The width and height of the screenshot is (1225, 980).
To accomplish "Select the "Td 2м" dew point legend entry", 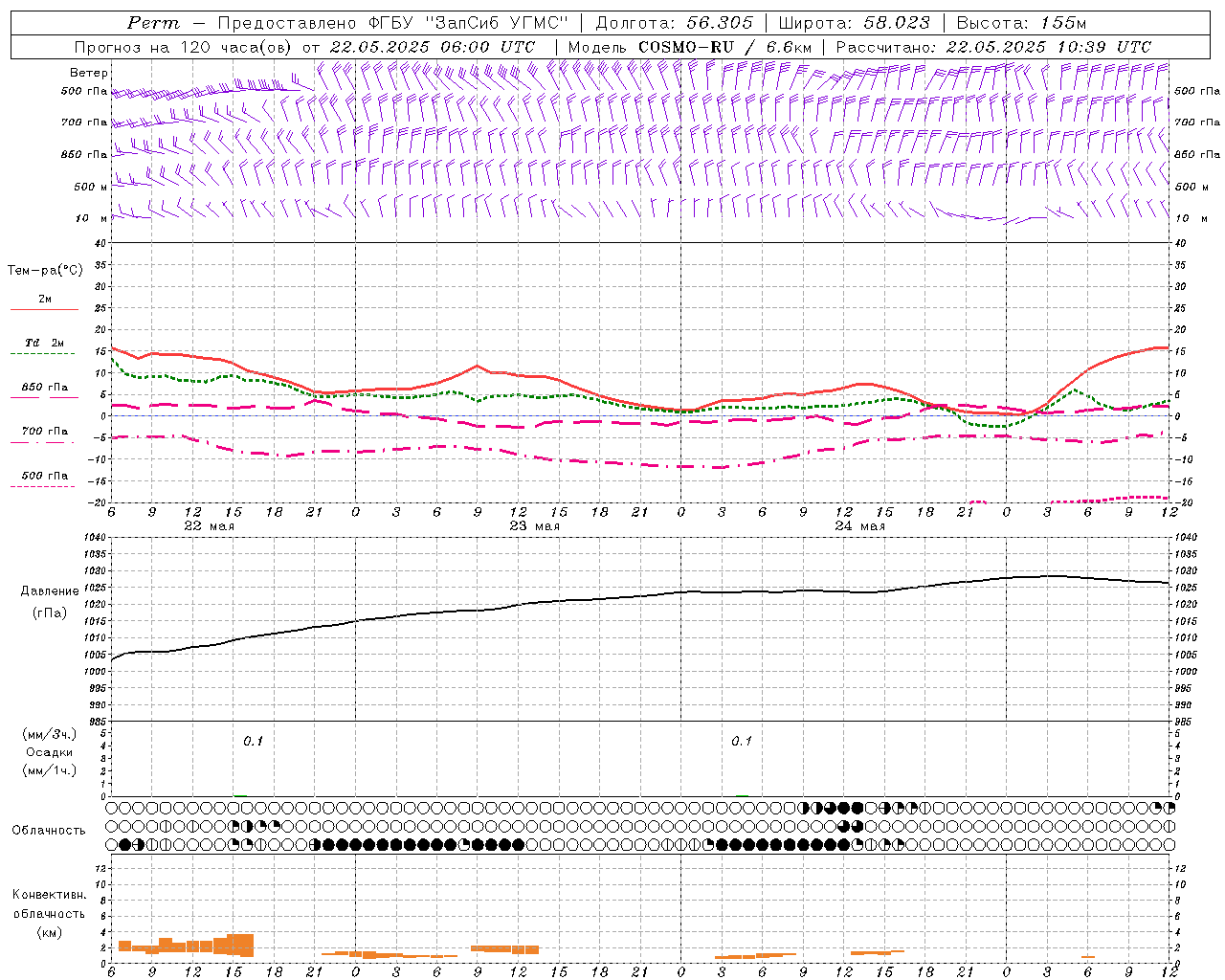I will click(x=45, y=343).
